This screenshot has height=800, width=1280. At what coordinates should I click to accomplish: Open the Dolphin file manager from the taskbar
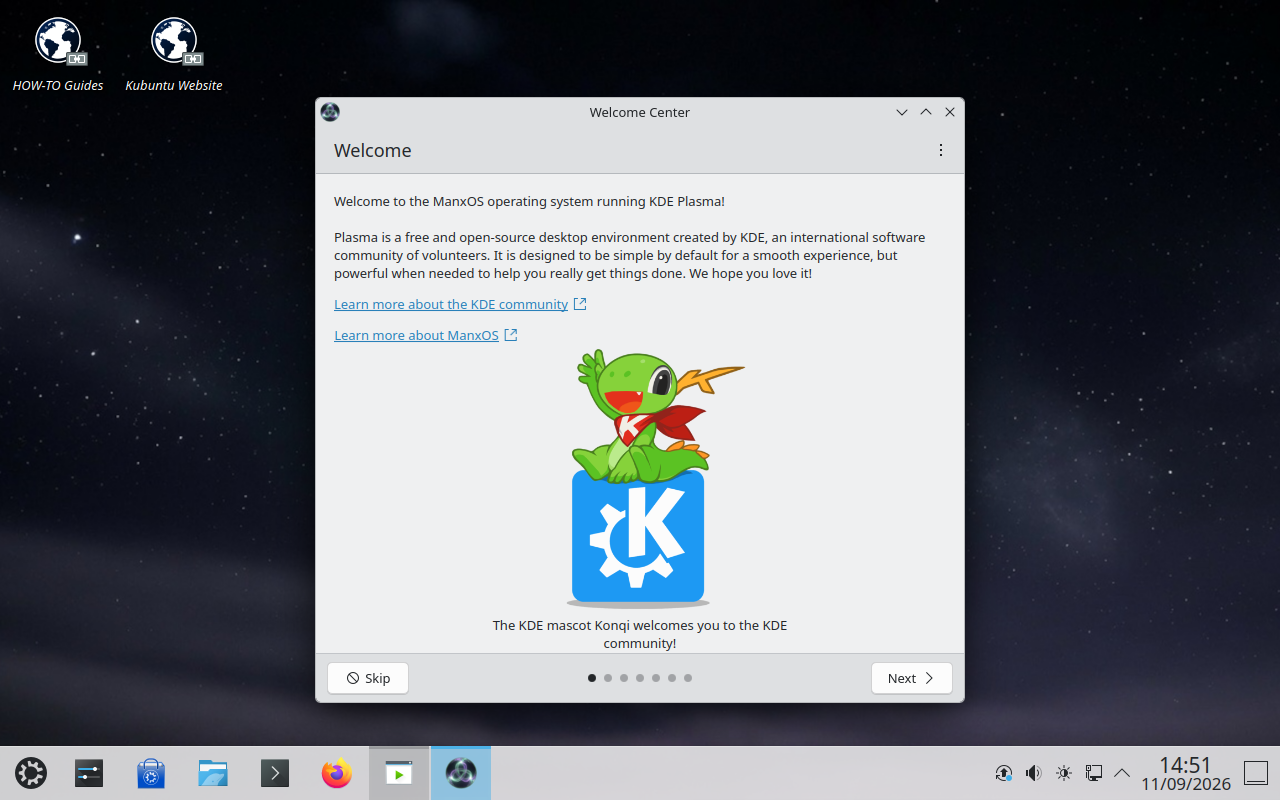point(213,773)
